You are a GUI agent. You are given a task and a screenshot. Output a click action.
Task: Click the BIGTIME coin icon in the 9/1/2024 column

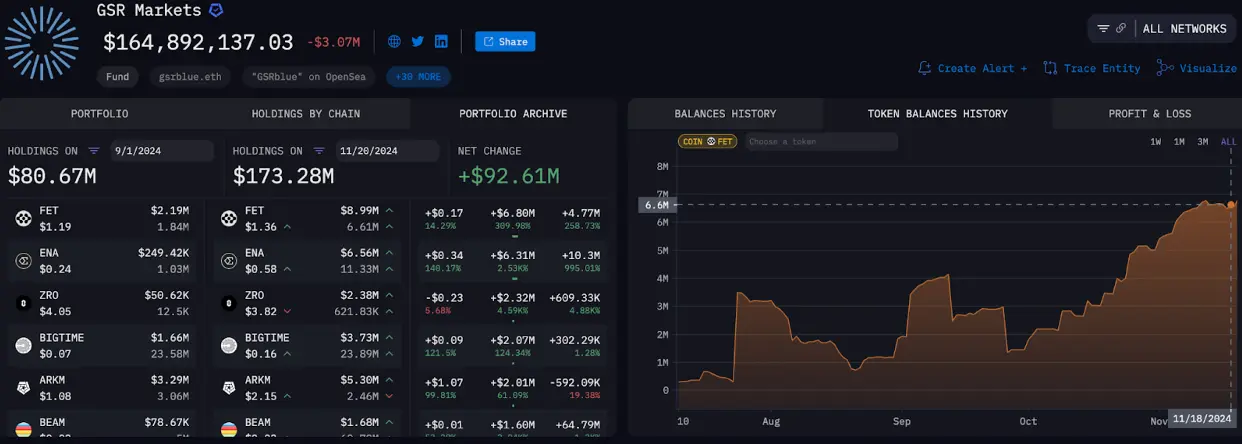(x=24, y=345)
